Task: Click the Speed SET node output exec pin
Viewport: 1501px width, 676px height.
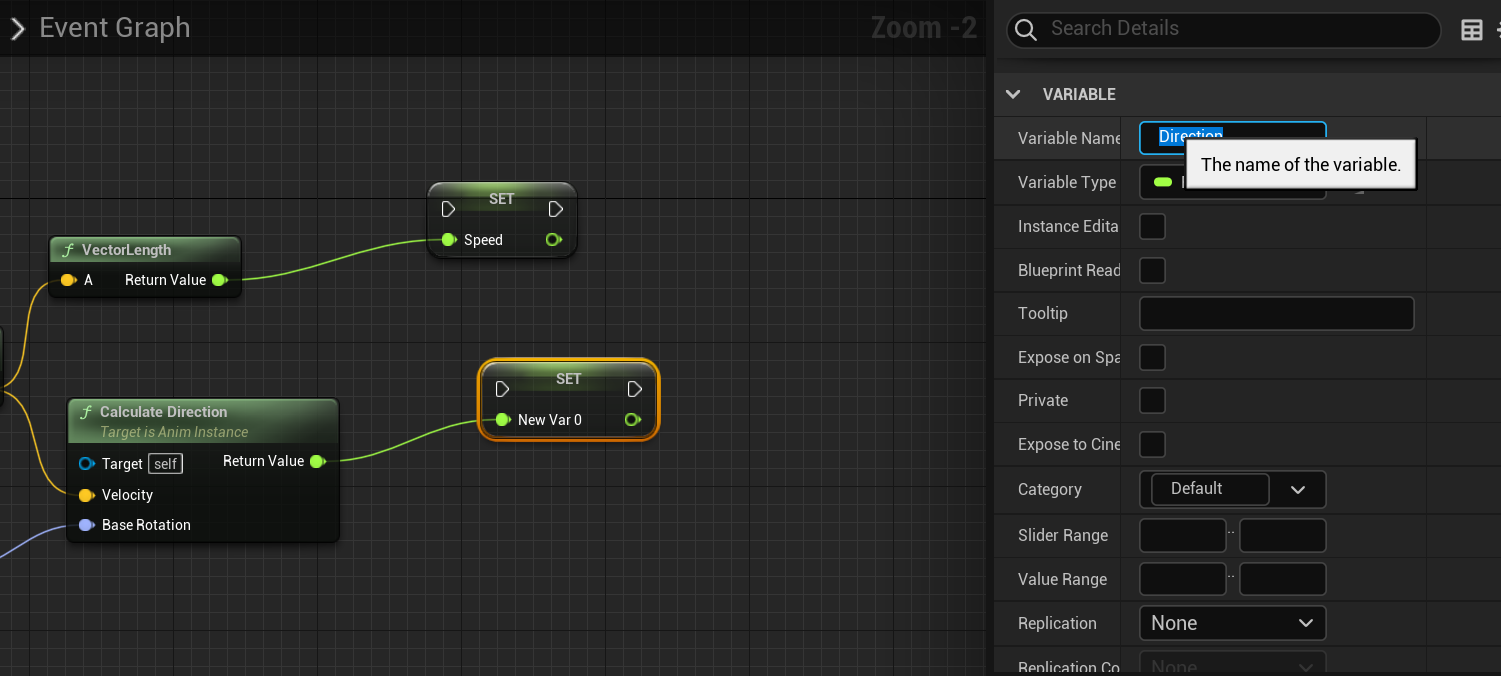Action: click(556, 209)
